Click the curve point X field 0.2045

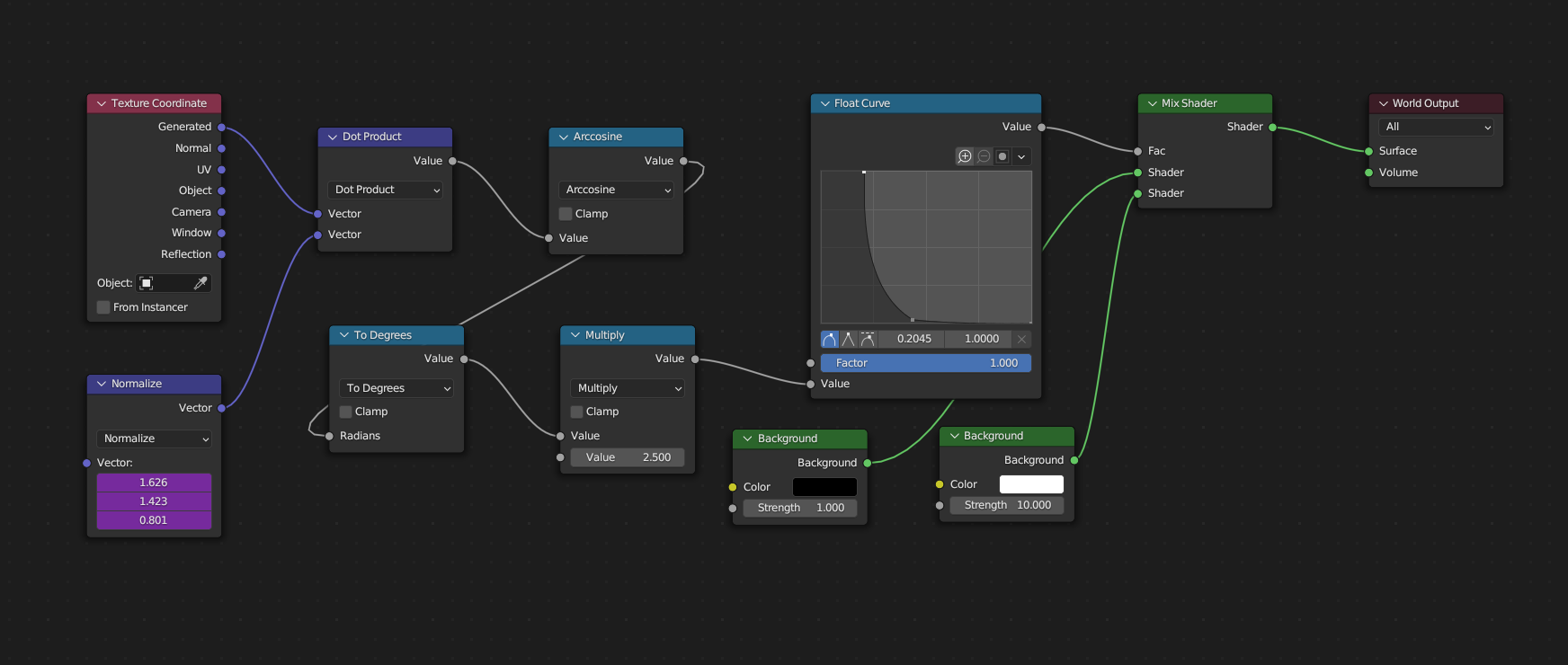[x=911, y=339]
